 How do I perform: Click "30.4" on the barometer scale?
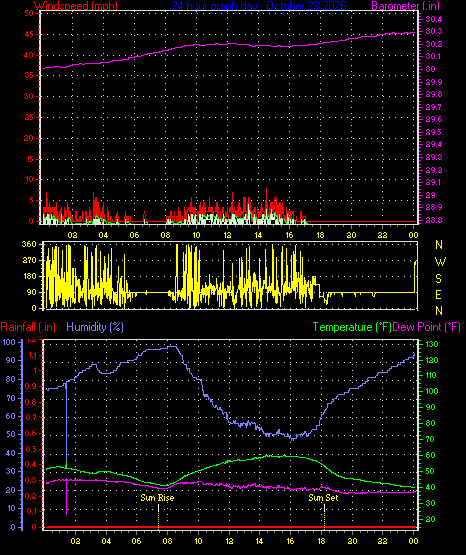pos(433,19)
